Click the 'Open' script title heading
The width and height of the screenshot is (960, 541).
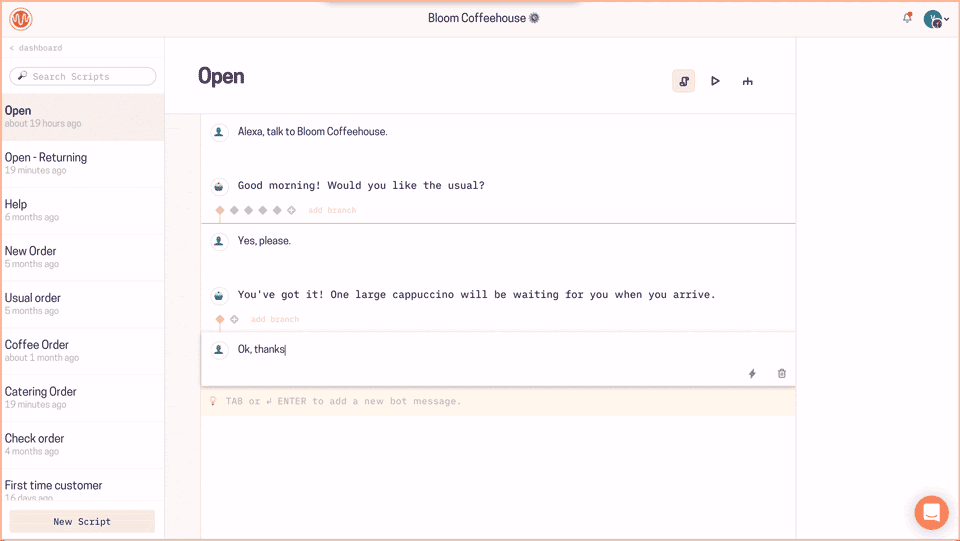click(221, 76)
